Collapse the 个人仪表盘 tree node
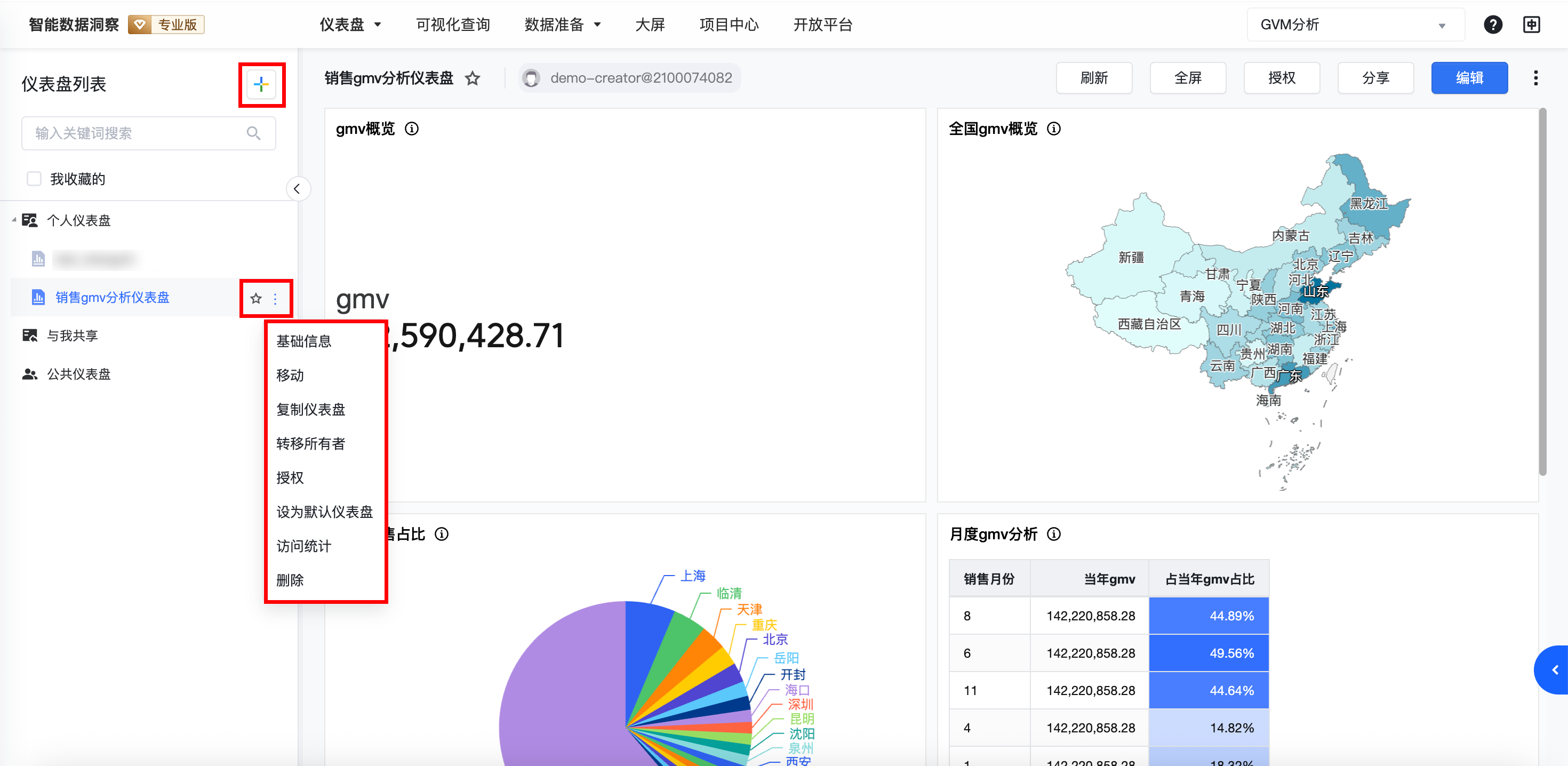 (x=13, y=220)
